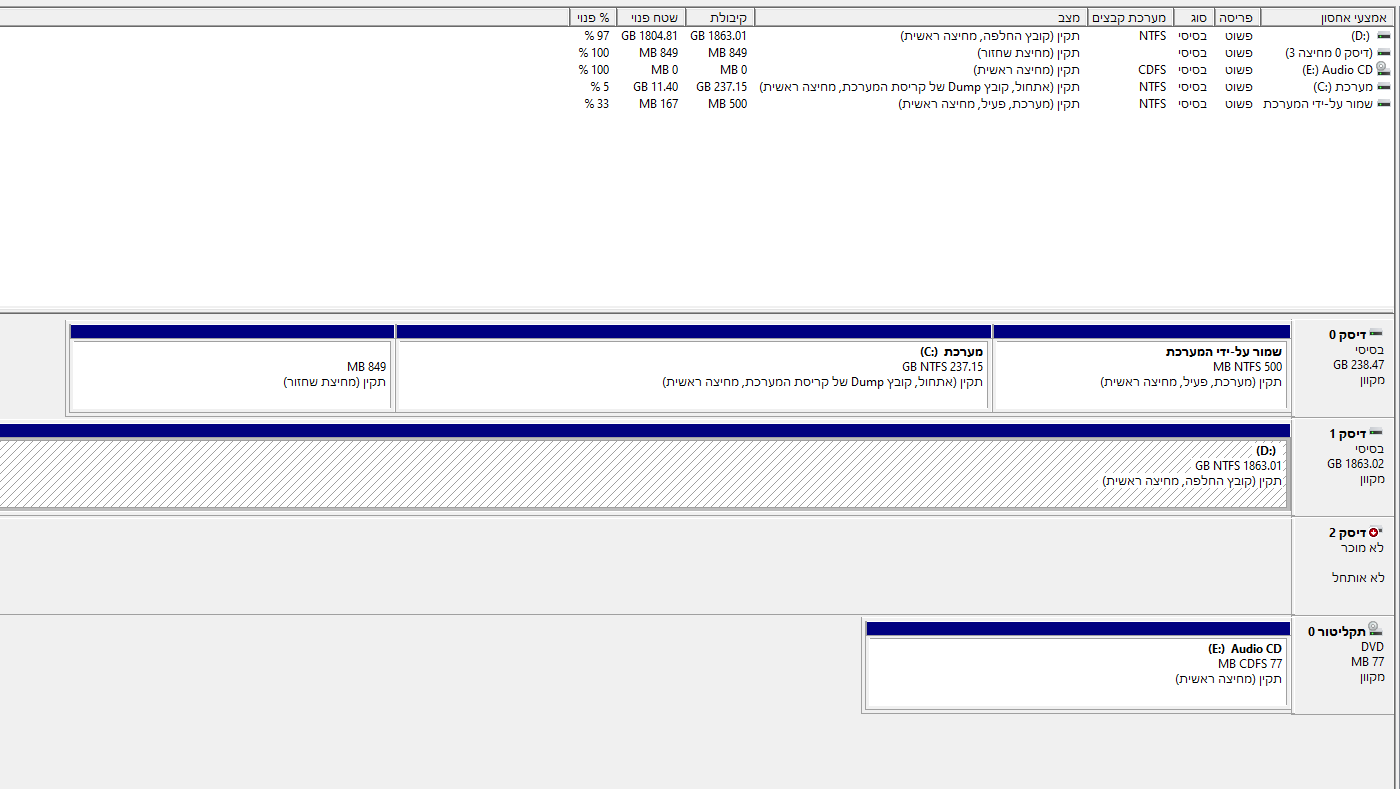Viewport: 1400px width, 789px height.
Task: Click the 167 MB free space value
Action: point(659,104)
